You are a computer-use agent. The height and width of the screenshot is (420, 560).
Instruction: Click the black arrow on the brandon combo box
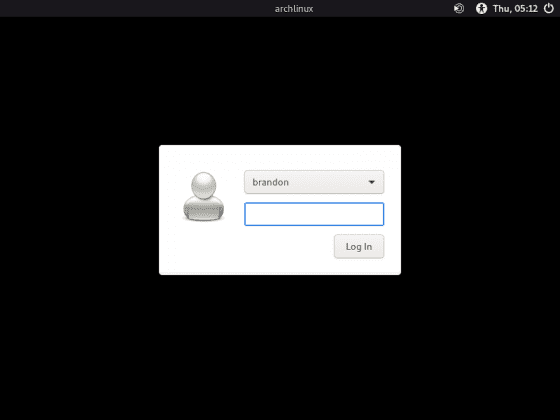371,182
